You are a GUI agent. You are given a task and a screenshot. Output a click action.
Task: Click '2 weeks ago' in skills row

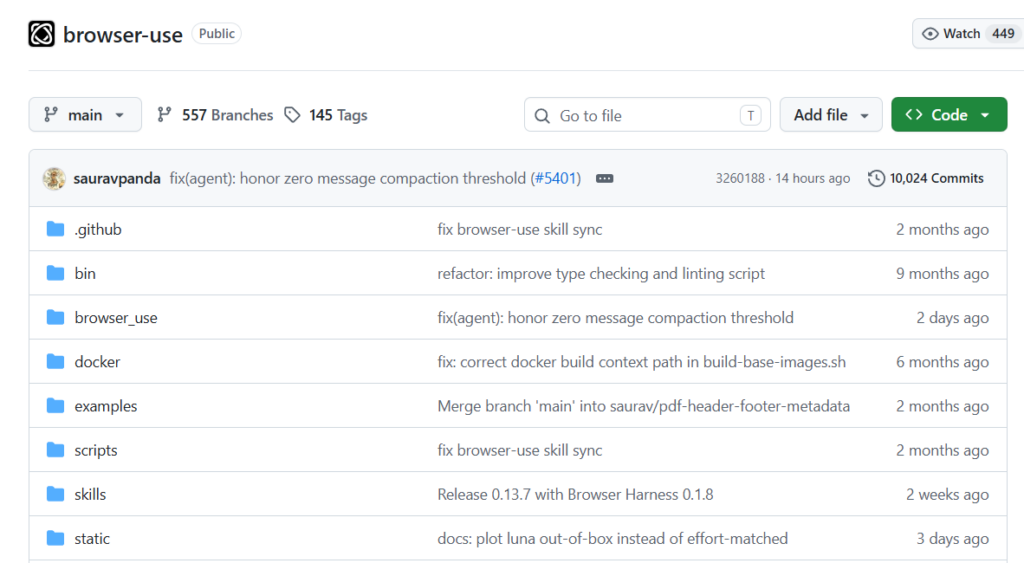point(947,494)
